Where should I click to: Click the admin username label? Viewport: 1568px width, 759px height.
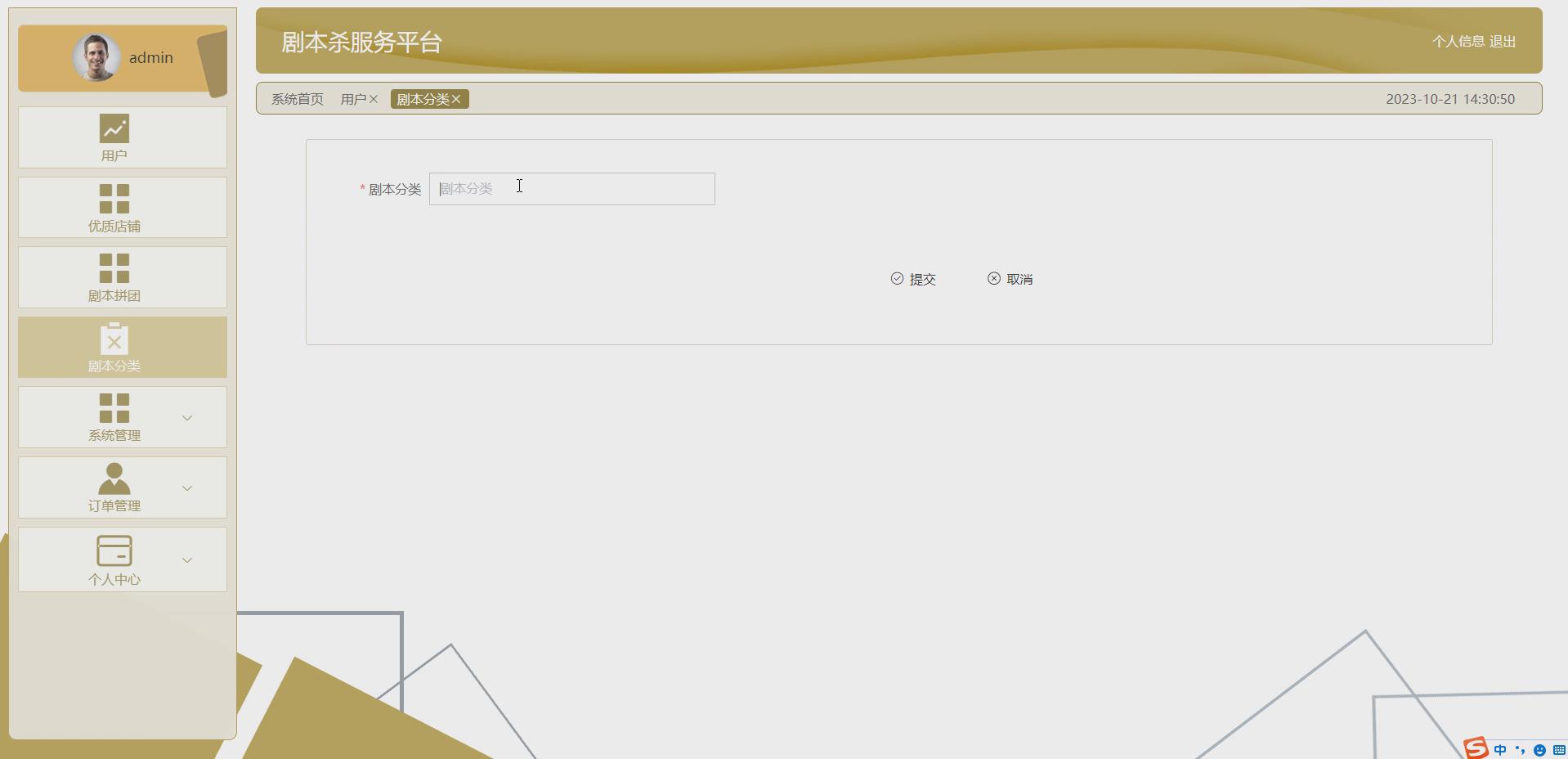pyautogui.click(x=151, y=57)
